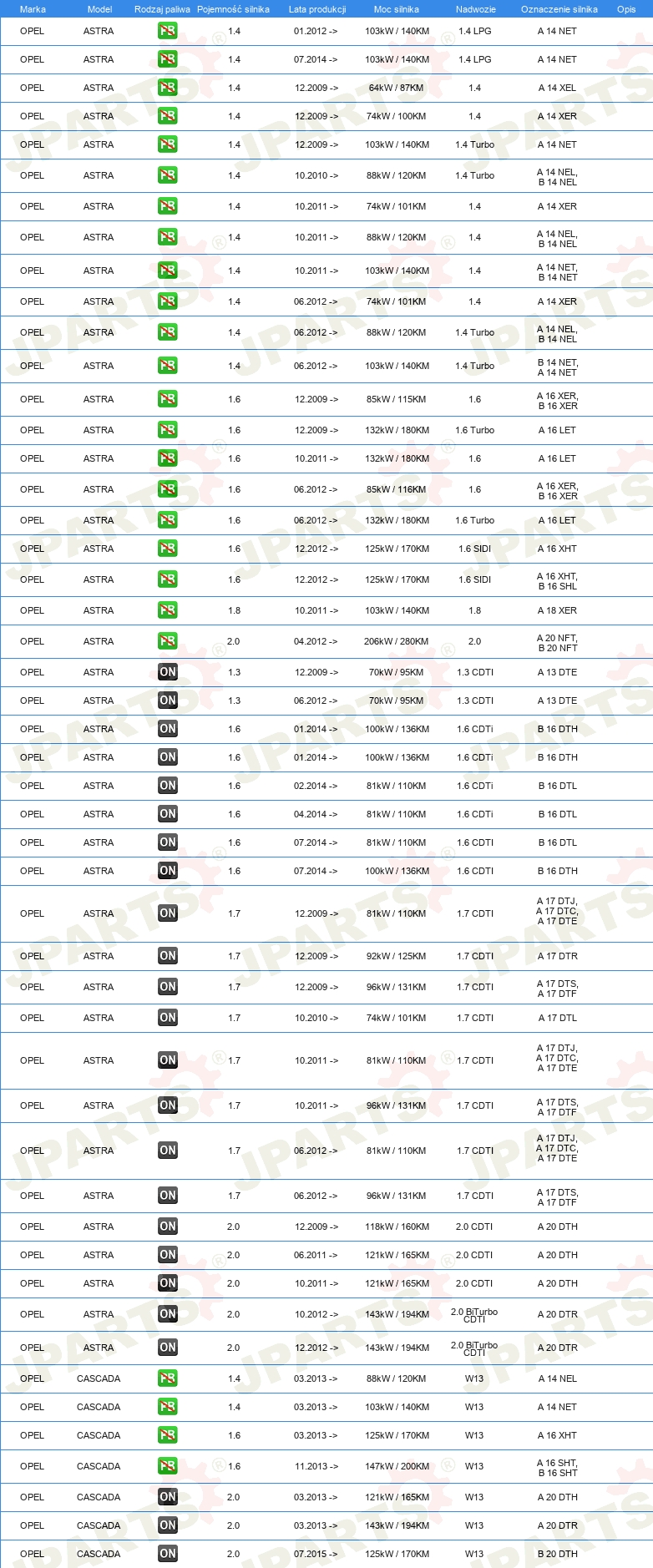653x1568 pixels.
Task: Click the PB fuel icon in the 74kW / 100KM row
Action: (x=168, y=116)
